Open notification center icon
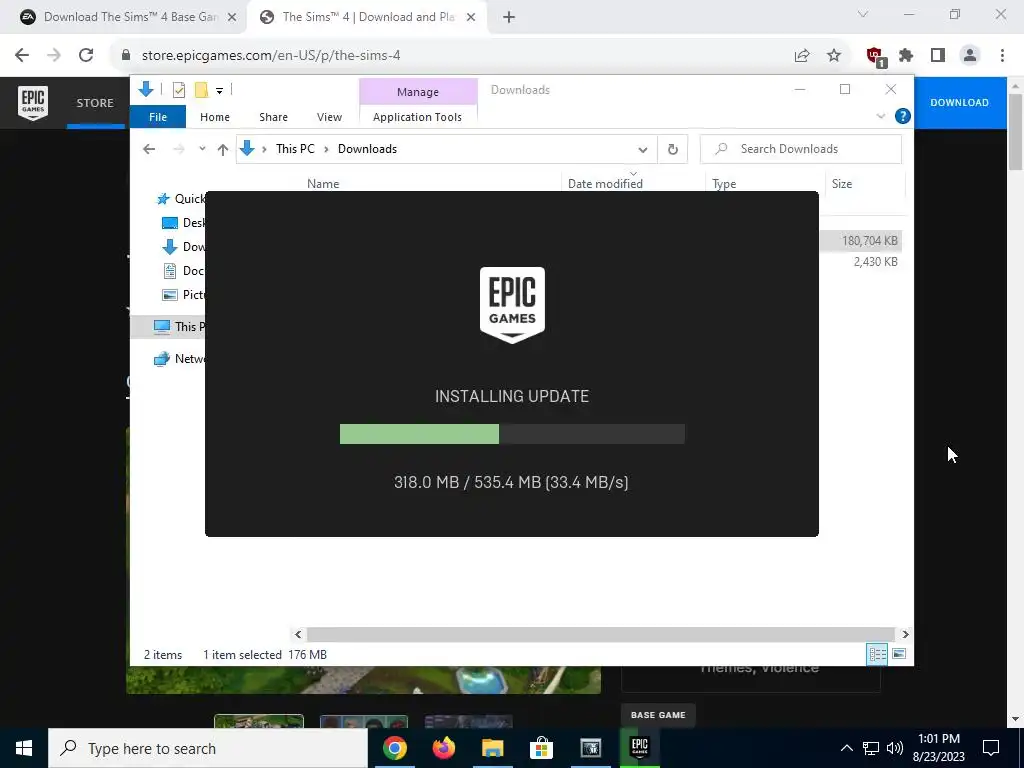This screenshot has height=768, width=1024. pos(991,748)
